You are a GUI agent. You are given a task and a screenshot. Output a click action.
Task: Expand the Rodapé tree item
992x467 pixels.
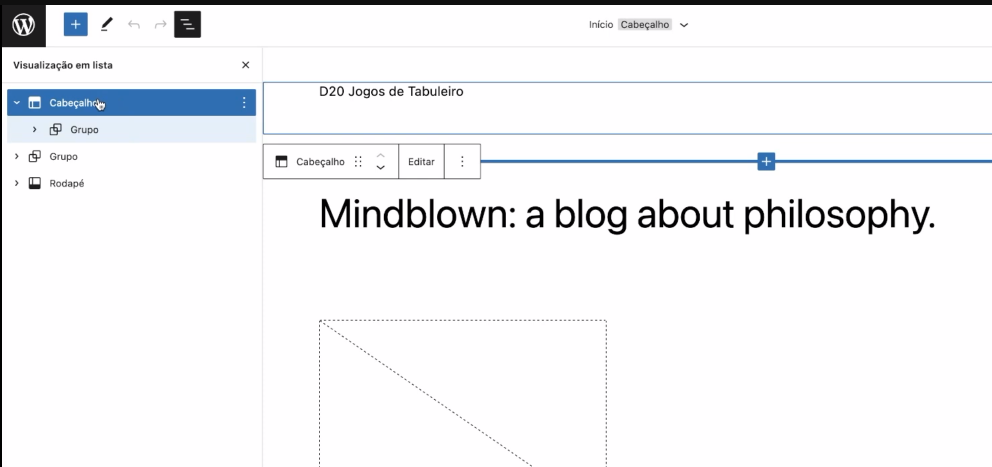point(17,183)
